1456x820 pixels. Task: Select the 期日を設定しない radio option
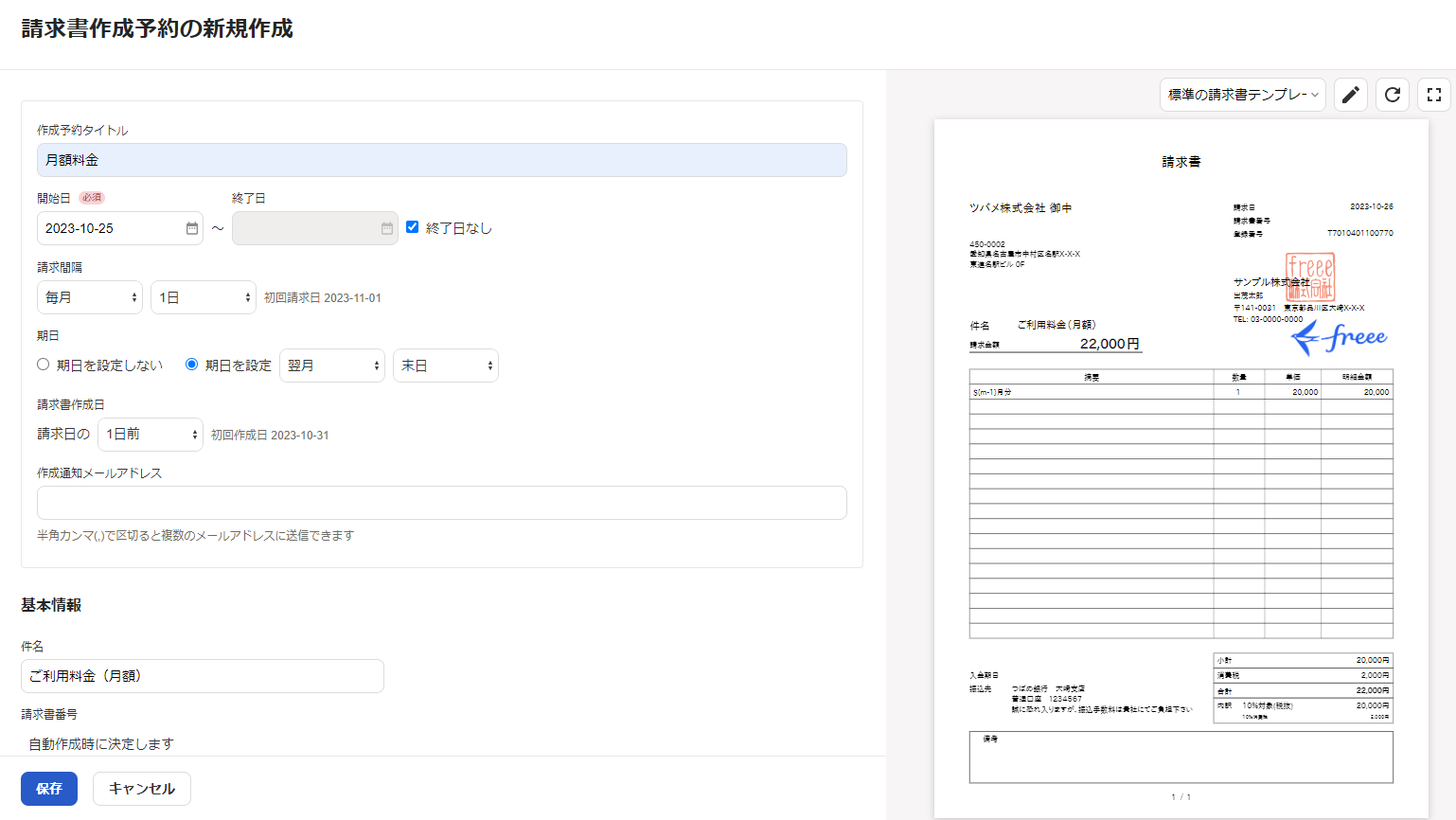[44, 365]
